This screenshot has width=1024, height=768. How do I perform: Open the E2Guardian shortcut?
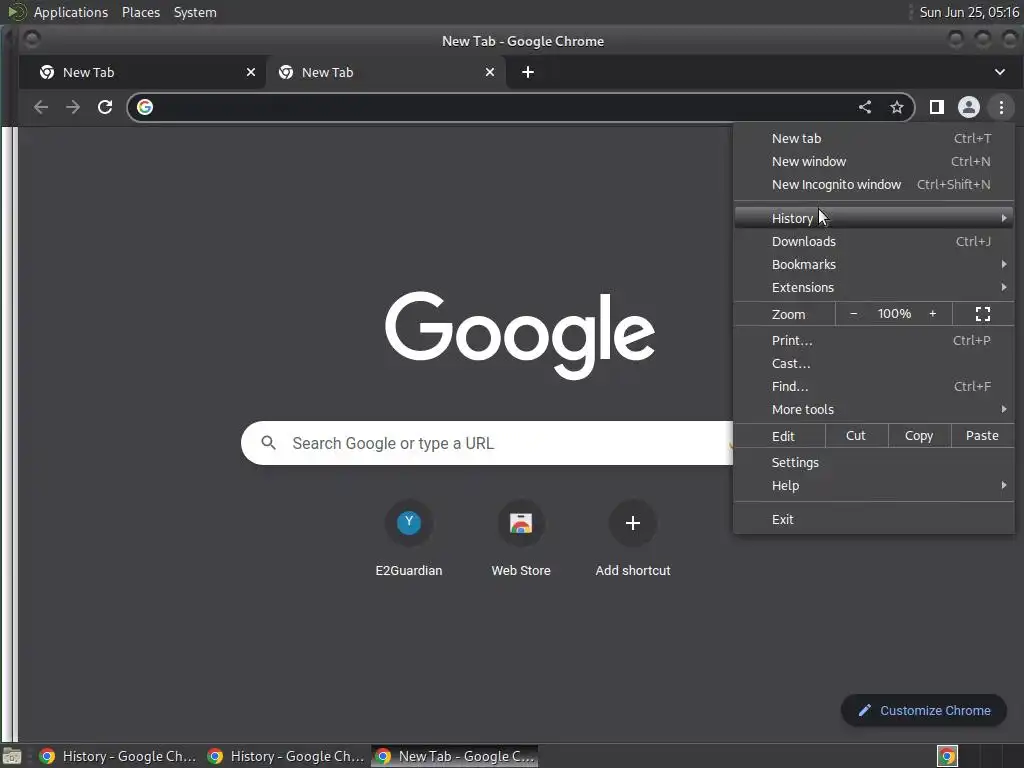point(409,539)
